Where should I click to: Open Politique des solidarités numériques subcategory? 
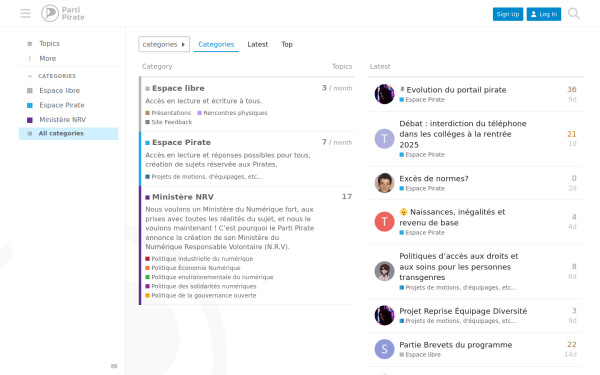click(x=201, y=286)
